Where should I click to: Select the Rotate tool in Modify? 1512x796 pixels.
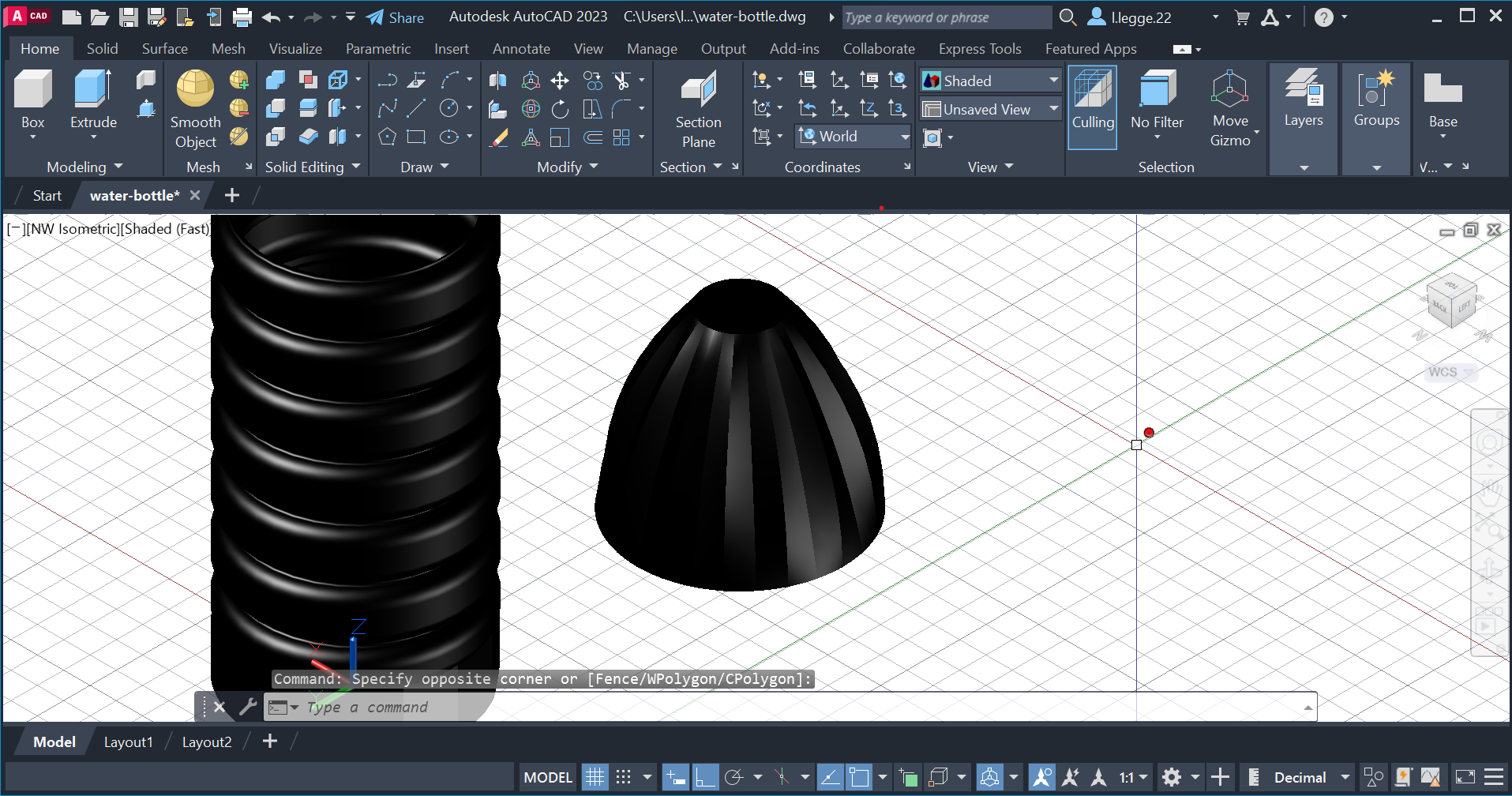tap(560, 108)
